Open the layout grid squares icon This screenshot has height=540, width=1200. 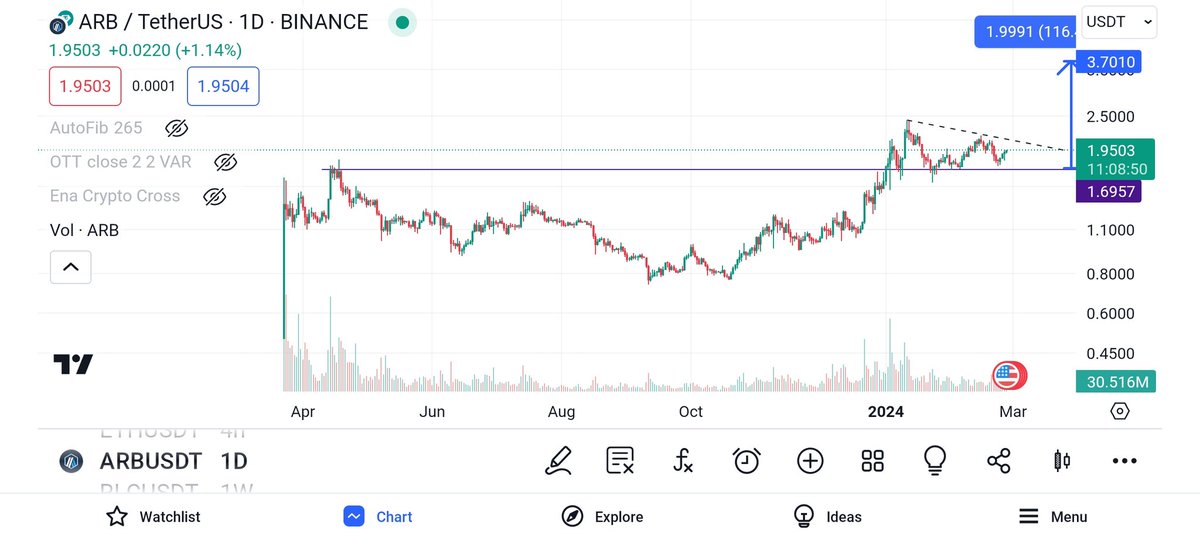tap(872, 460)
